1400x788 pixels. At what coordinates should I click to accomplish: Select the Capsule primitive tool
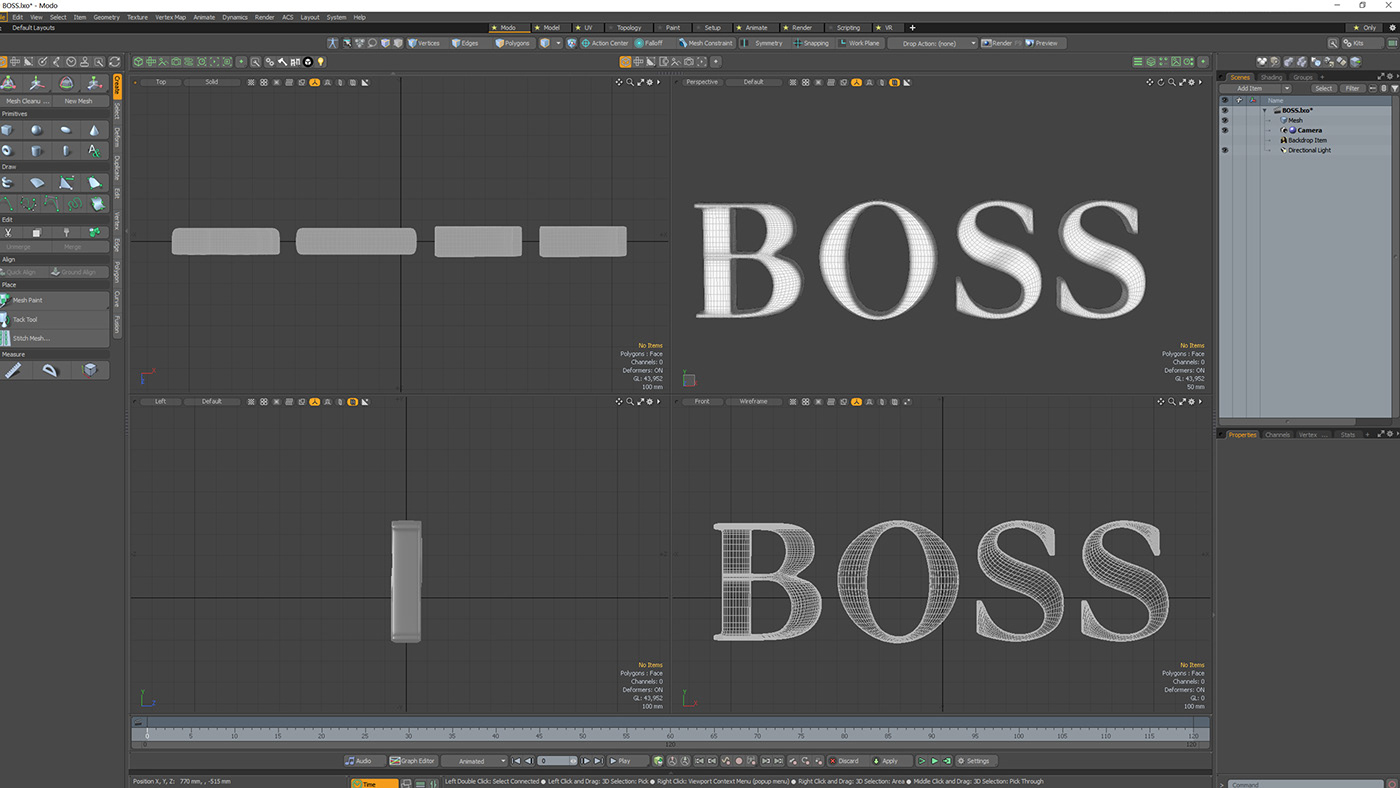click(x=66, y=151)
